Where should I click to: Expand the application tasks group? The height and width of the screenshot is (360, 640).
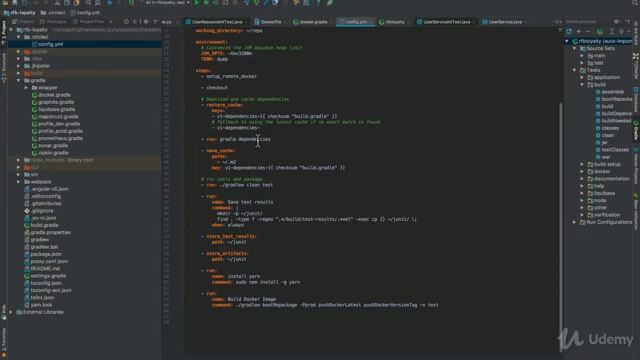582,78
